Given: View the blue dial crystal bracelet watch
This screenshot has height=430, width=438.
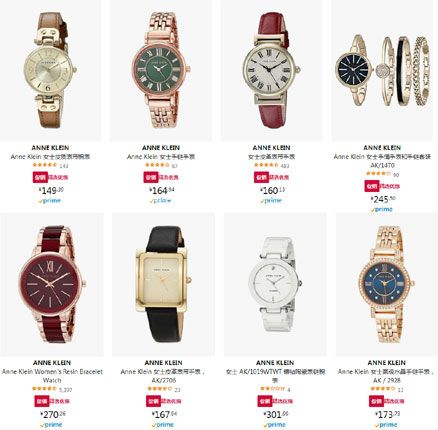Looking at the screenshot, I should click(387, 285).
